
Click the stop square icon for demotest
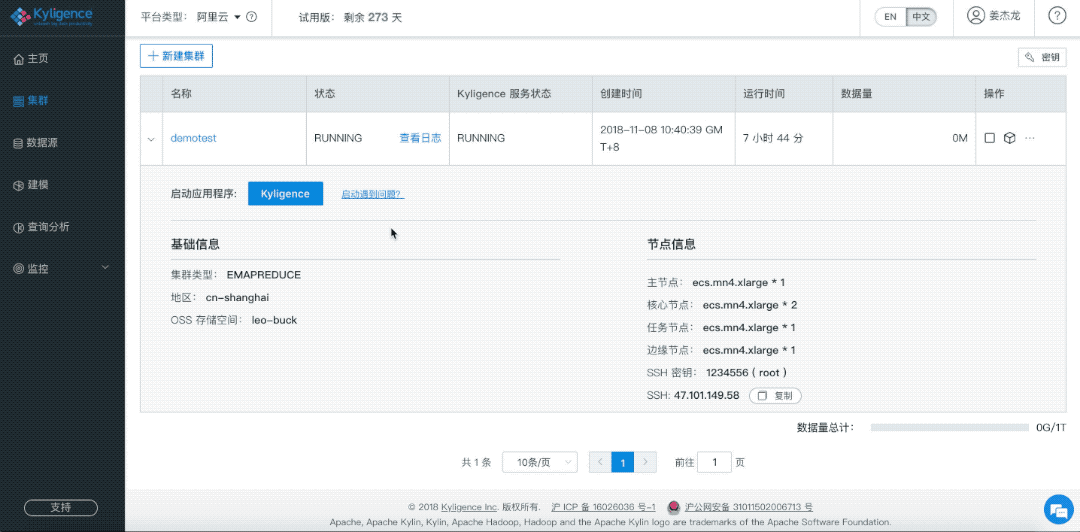(990, 138)
